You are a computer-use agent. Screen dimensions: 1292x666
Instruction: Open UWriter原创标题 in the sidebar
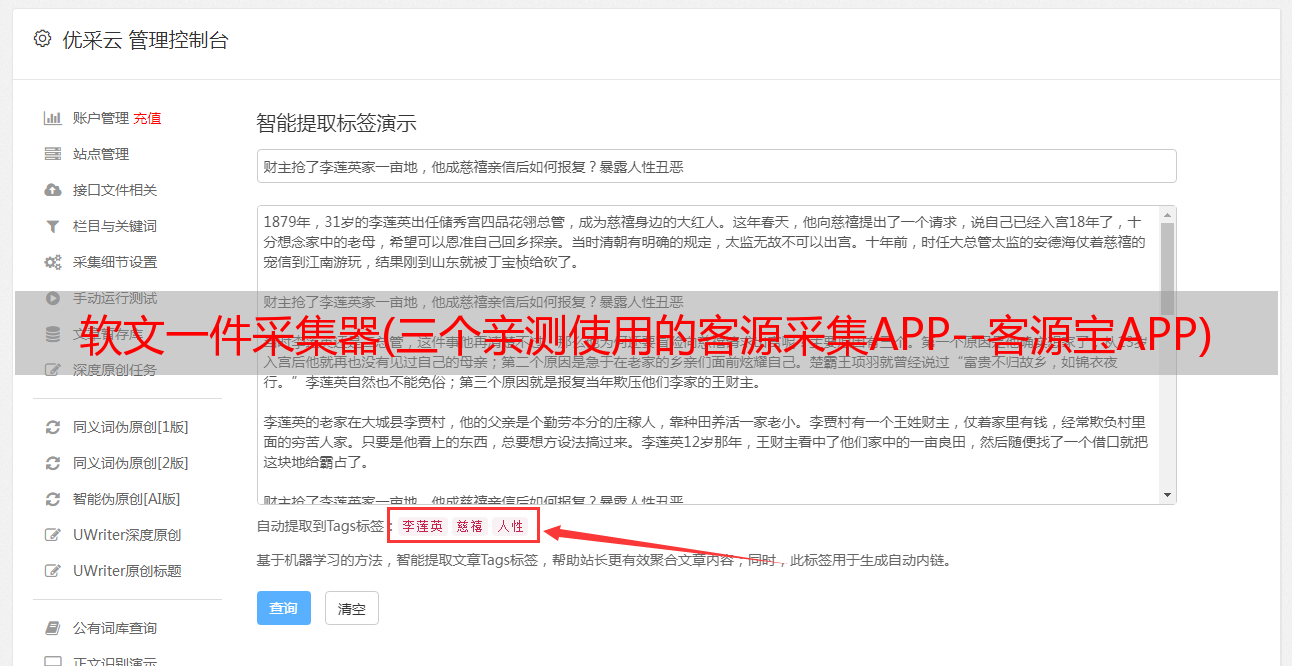coord(127,571)
